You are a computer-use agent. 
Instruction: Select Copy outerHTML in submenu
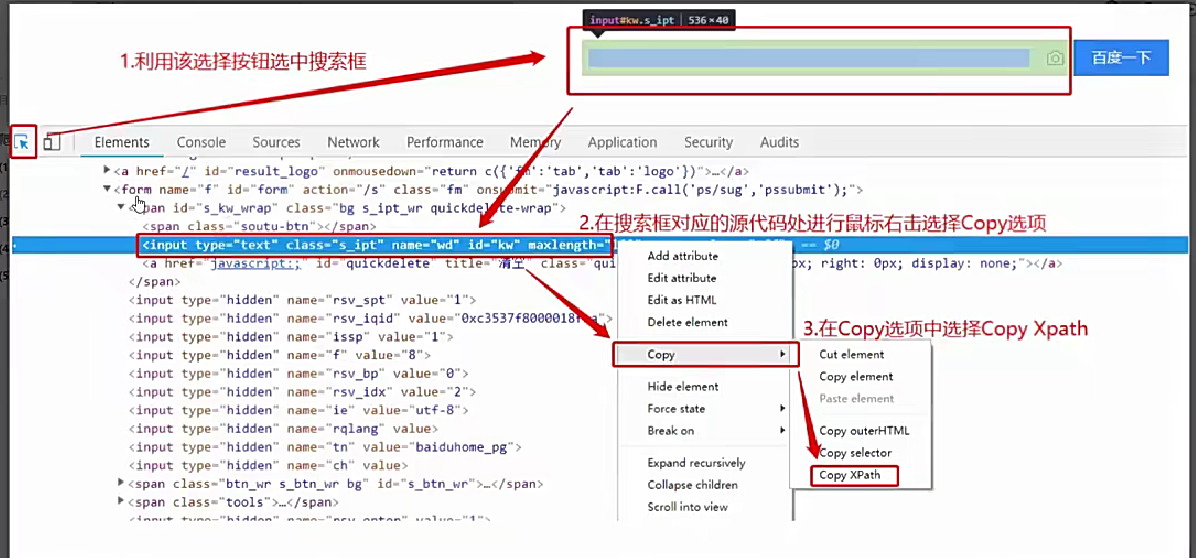(864, 431)
